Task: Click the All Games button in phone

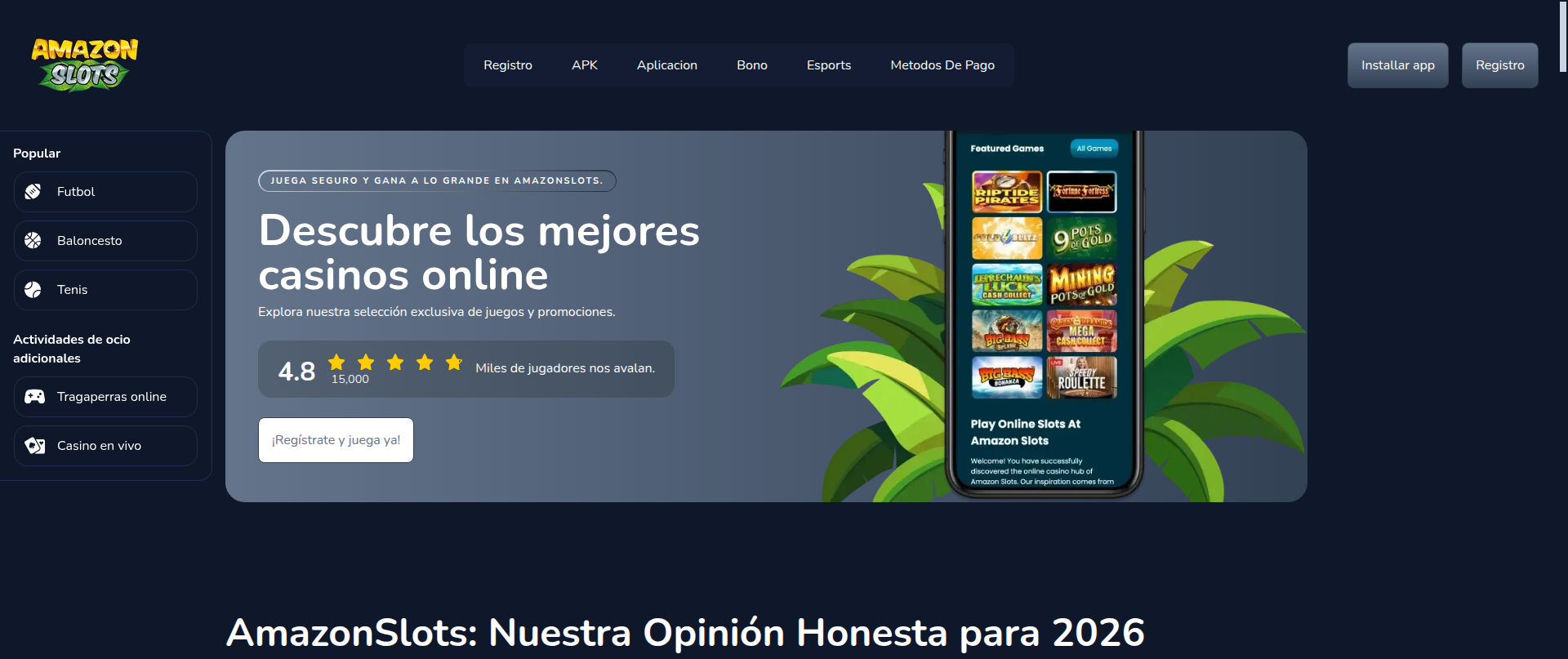Action: coord(1094,149)
